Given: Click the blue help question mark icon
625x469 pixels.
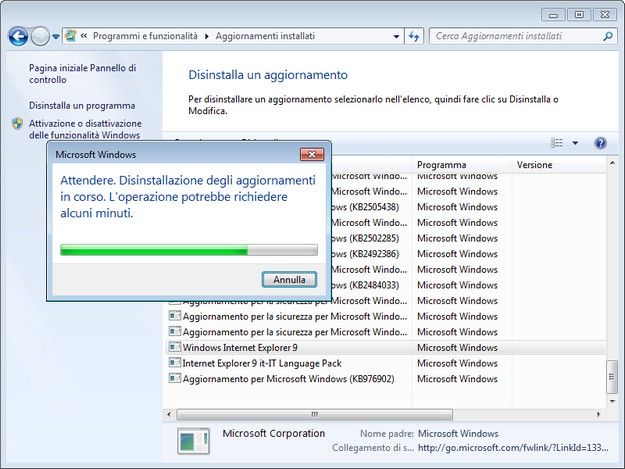Looking at the screenshot, I should [600, 143].
